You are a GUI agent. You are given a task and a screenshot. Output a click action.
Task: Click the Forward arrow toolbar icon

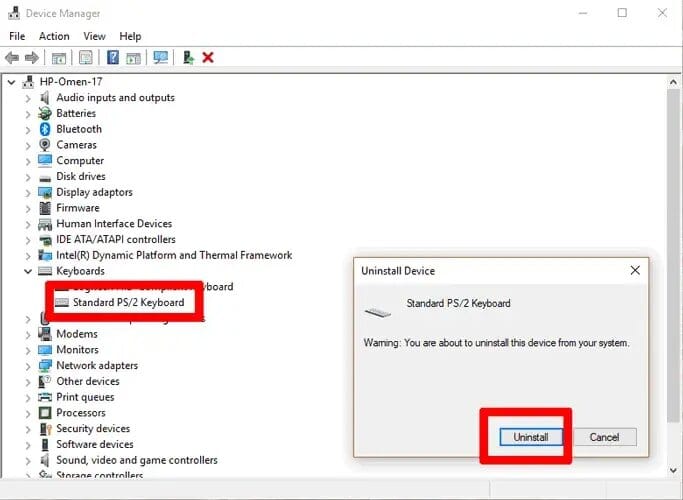click(x=32, y=57)
